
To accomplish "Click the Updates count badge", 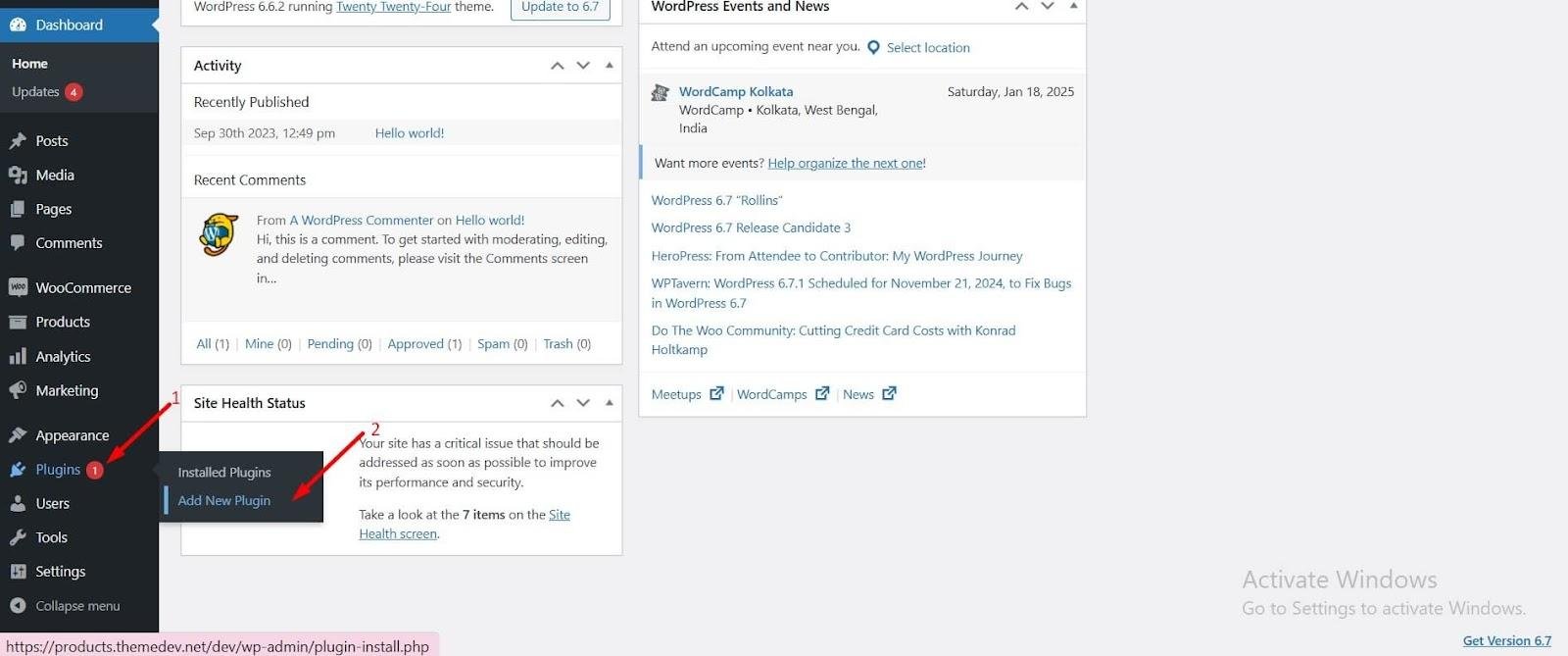I will coord(73,92).
